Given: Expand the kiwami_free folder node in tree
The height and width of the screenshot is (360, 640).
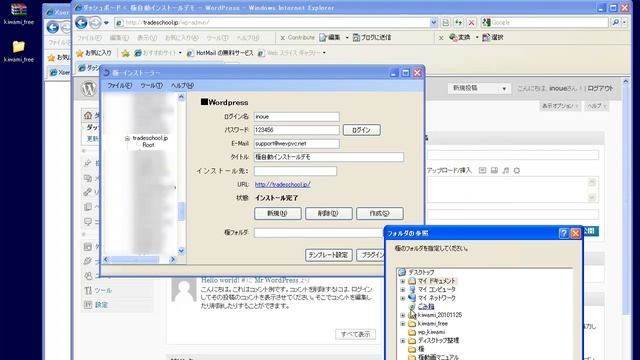Looking at the screenshot, I should tap(403, 324).
